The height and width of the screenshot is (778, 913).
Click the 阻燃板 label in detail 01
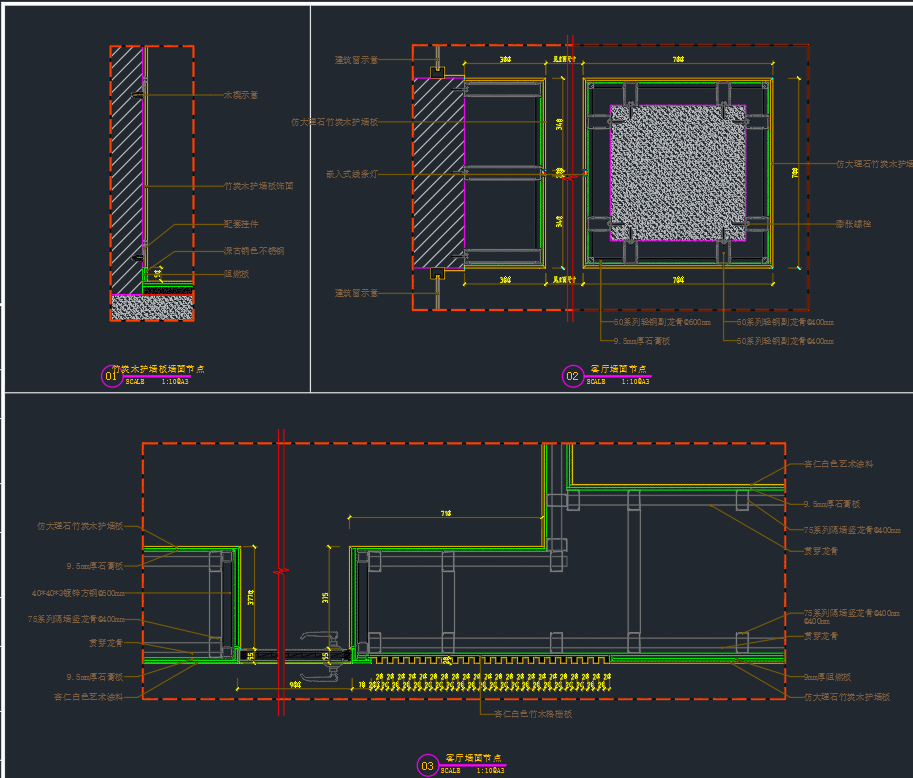click(236, 274)
